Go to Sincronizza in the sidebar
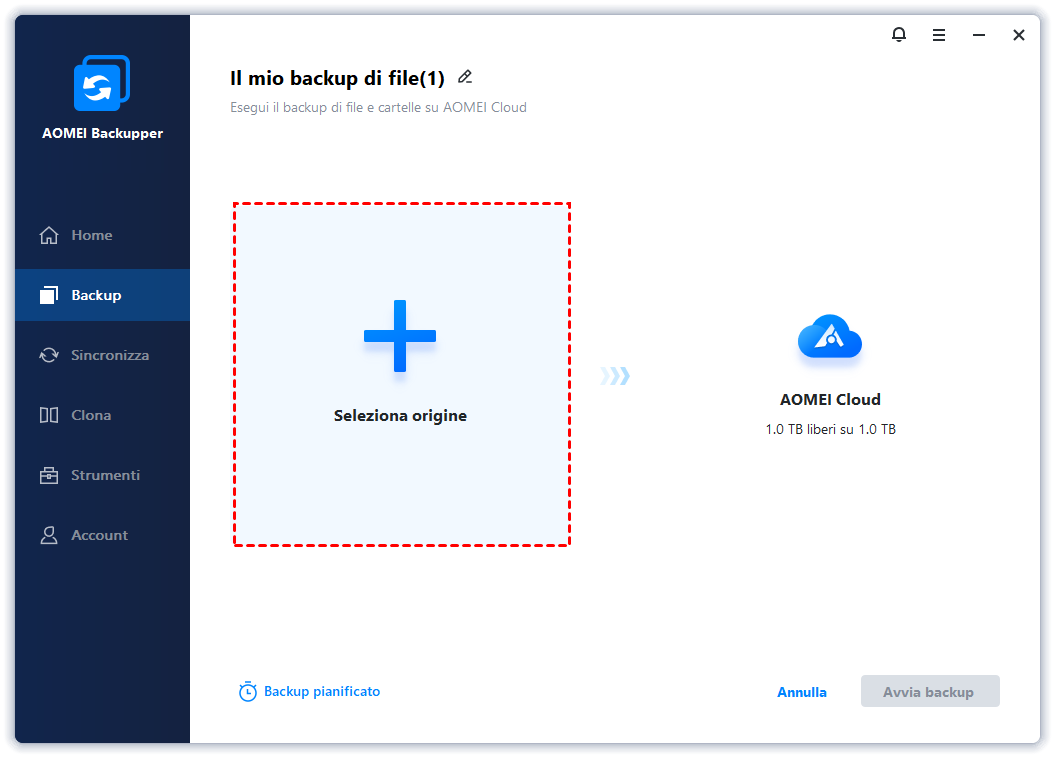Image resolution: width=1055 pixels, height=758 pixels. pyautogui.click(x=102, y=355)
